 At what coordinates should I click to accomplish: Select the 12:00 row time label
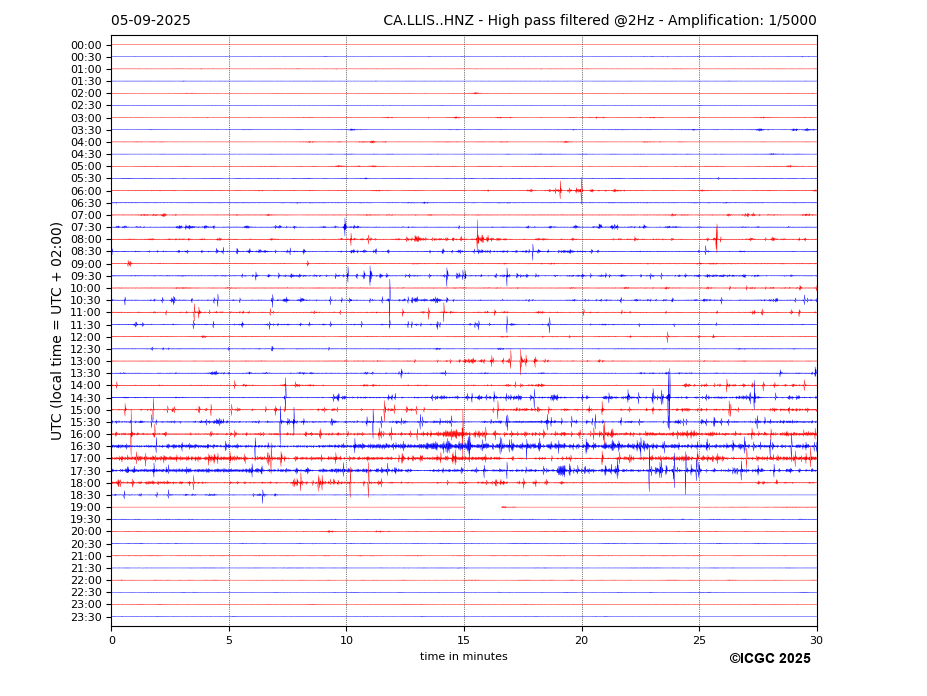point(86,338)
